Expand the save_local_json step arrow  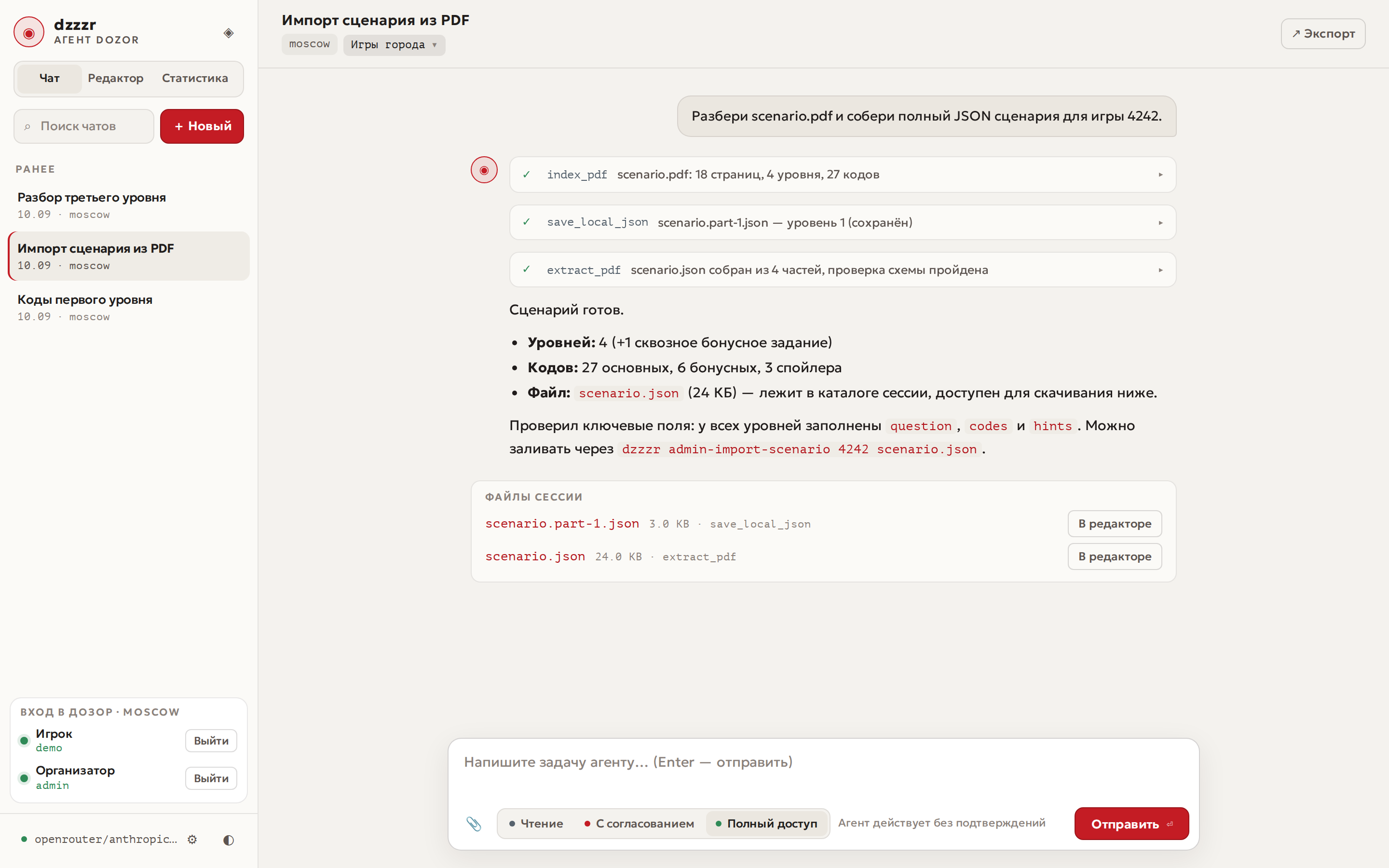(1160, 223)
